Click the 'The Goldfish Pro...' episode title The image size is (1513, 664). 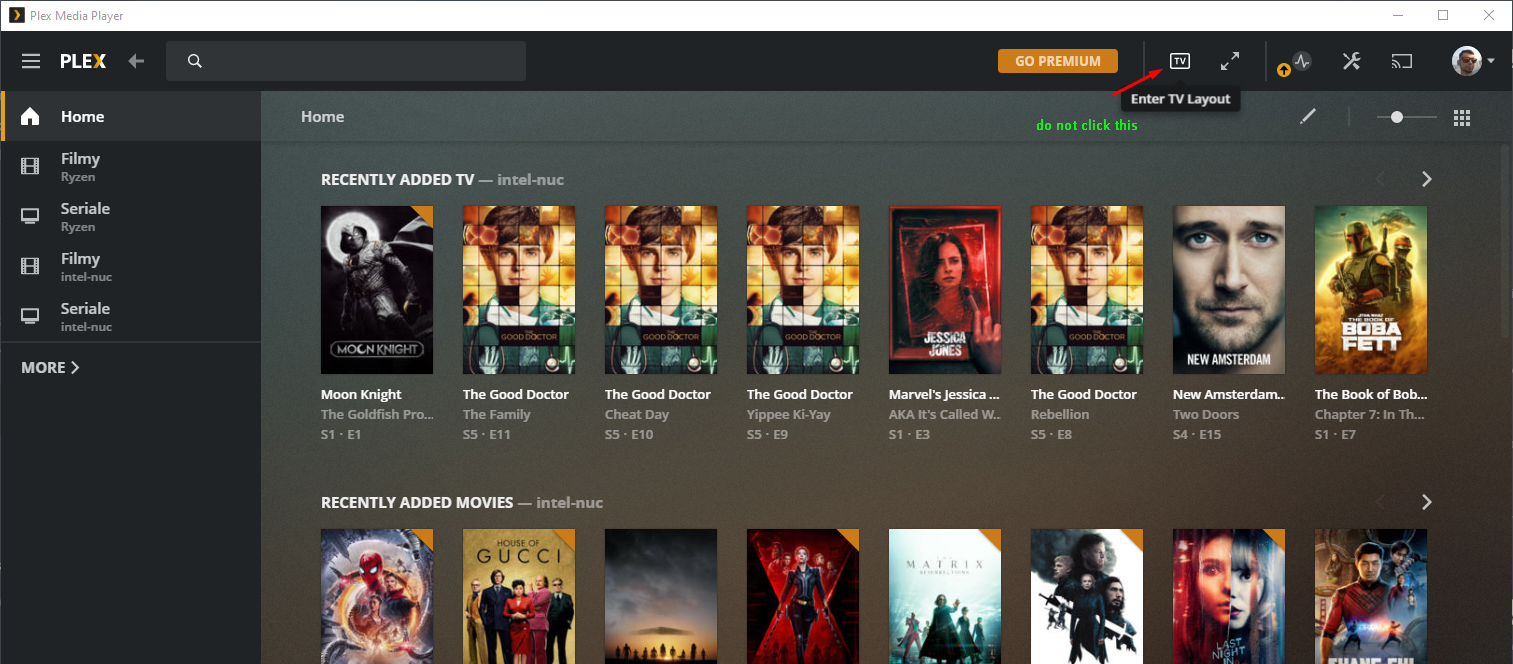tap(377, 414)
